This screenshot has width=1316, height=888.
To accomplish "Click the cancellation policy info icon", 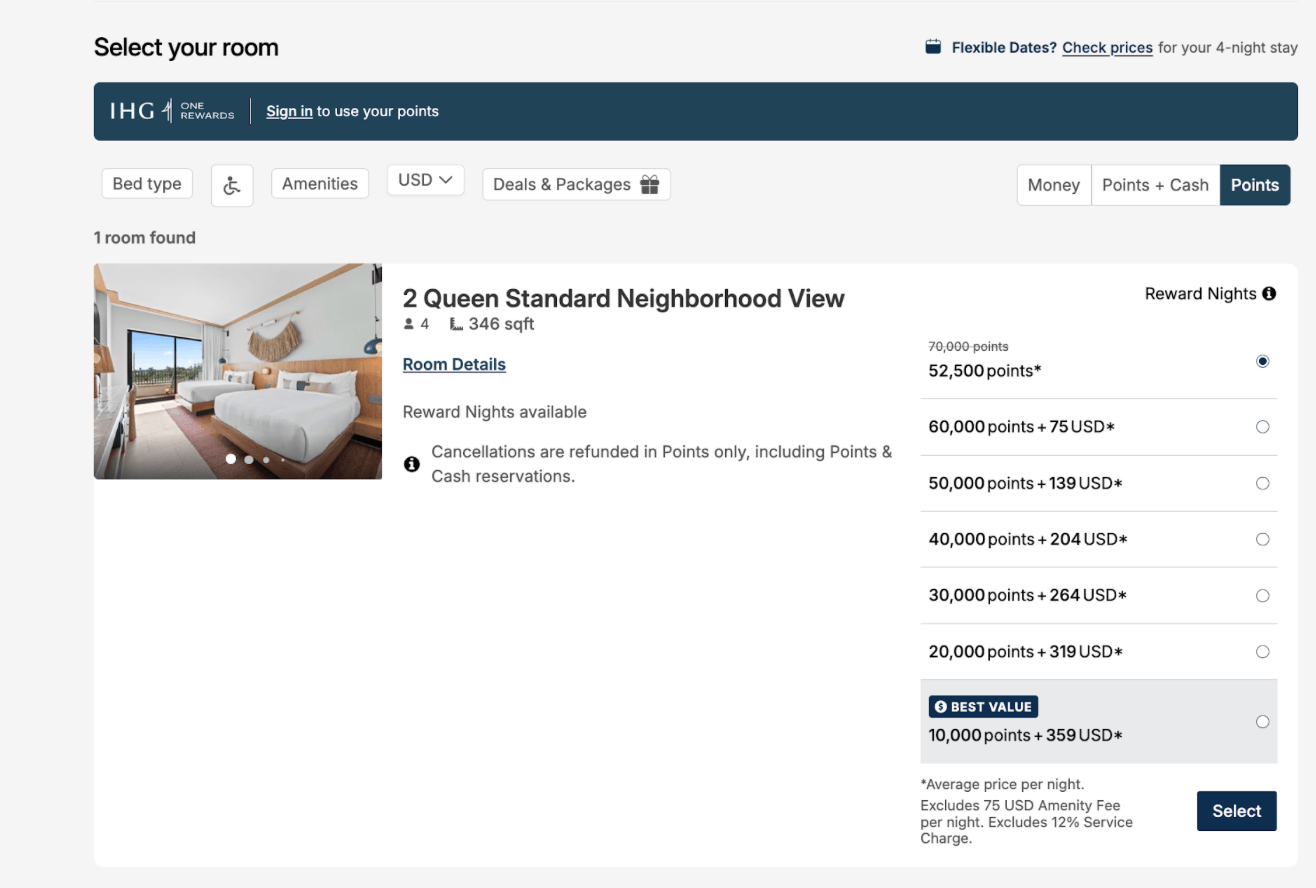I will point(411,464).
